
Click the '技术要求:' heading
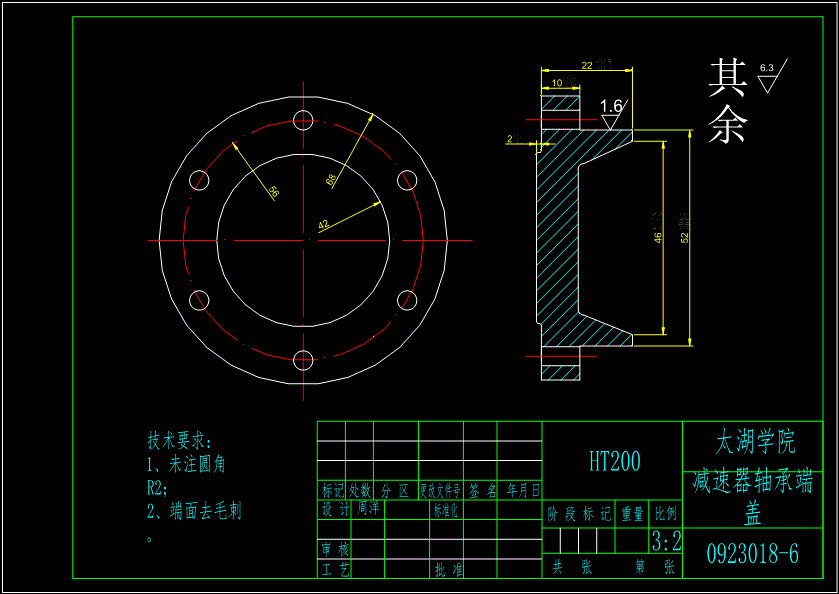coord(180,441)
